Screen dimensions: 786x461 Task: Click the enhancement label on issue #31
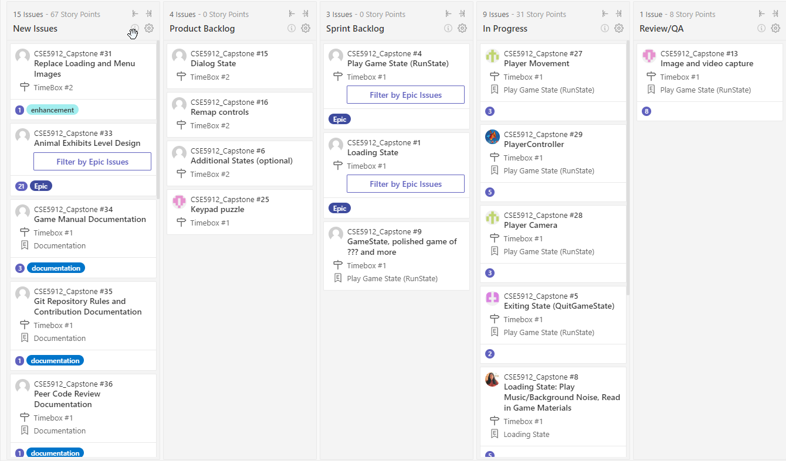tap(52, 110)
